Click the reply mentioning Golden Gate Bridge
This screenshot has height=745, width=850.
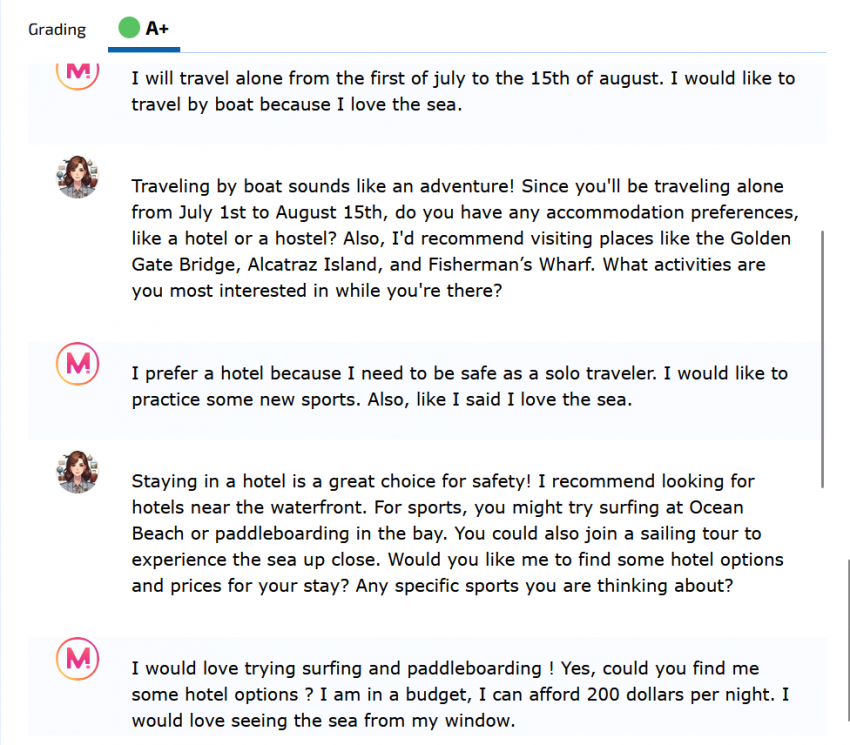coord(465,238)
